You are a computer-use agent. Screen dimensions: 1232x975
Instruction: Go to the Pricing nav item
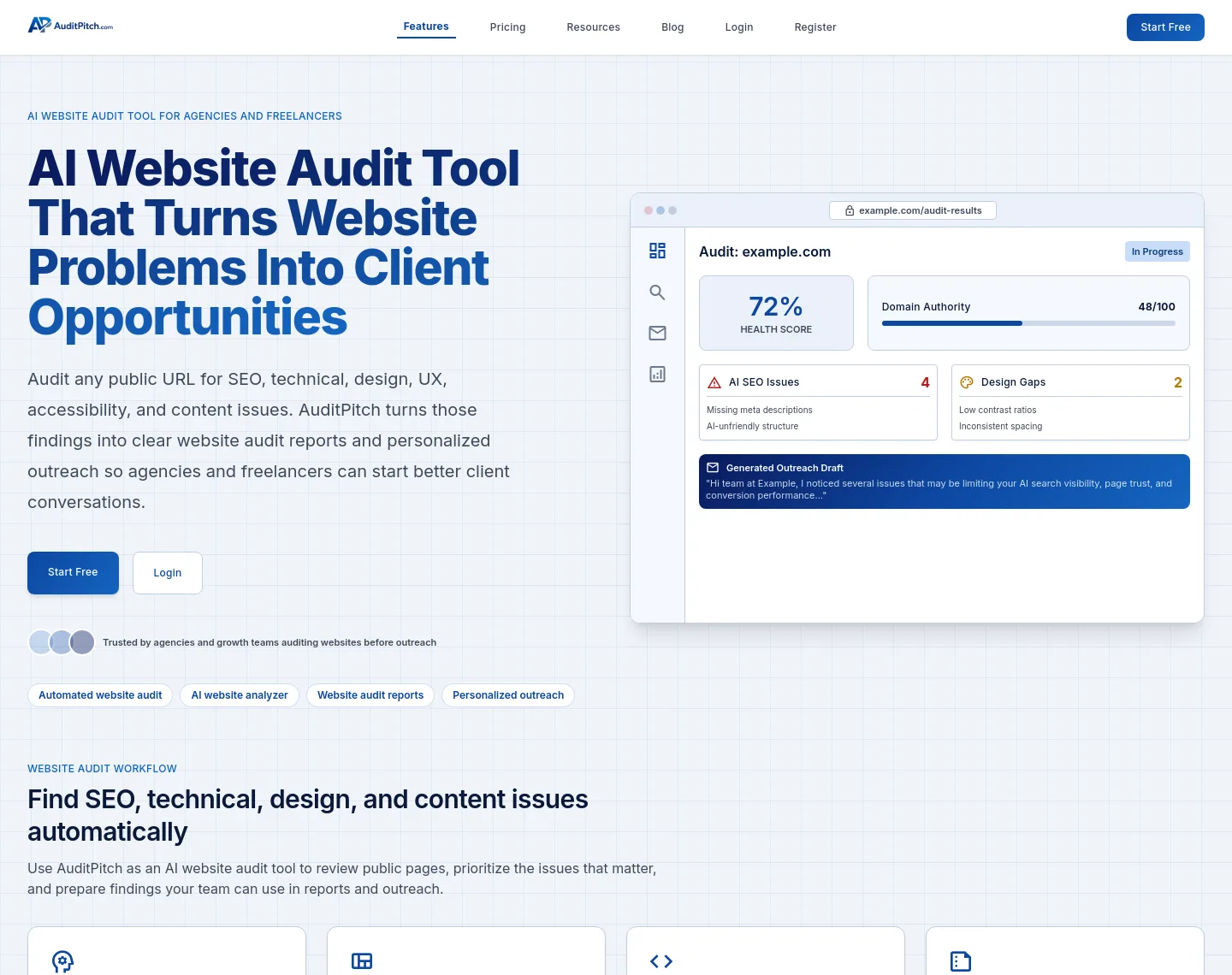(x=508, y=27)
